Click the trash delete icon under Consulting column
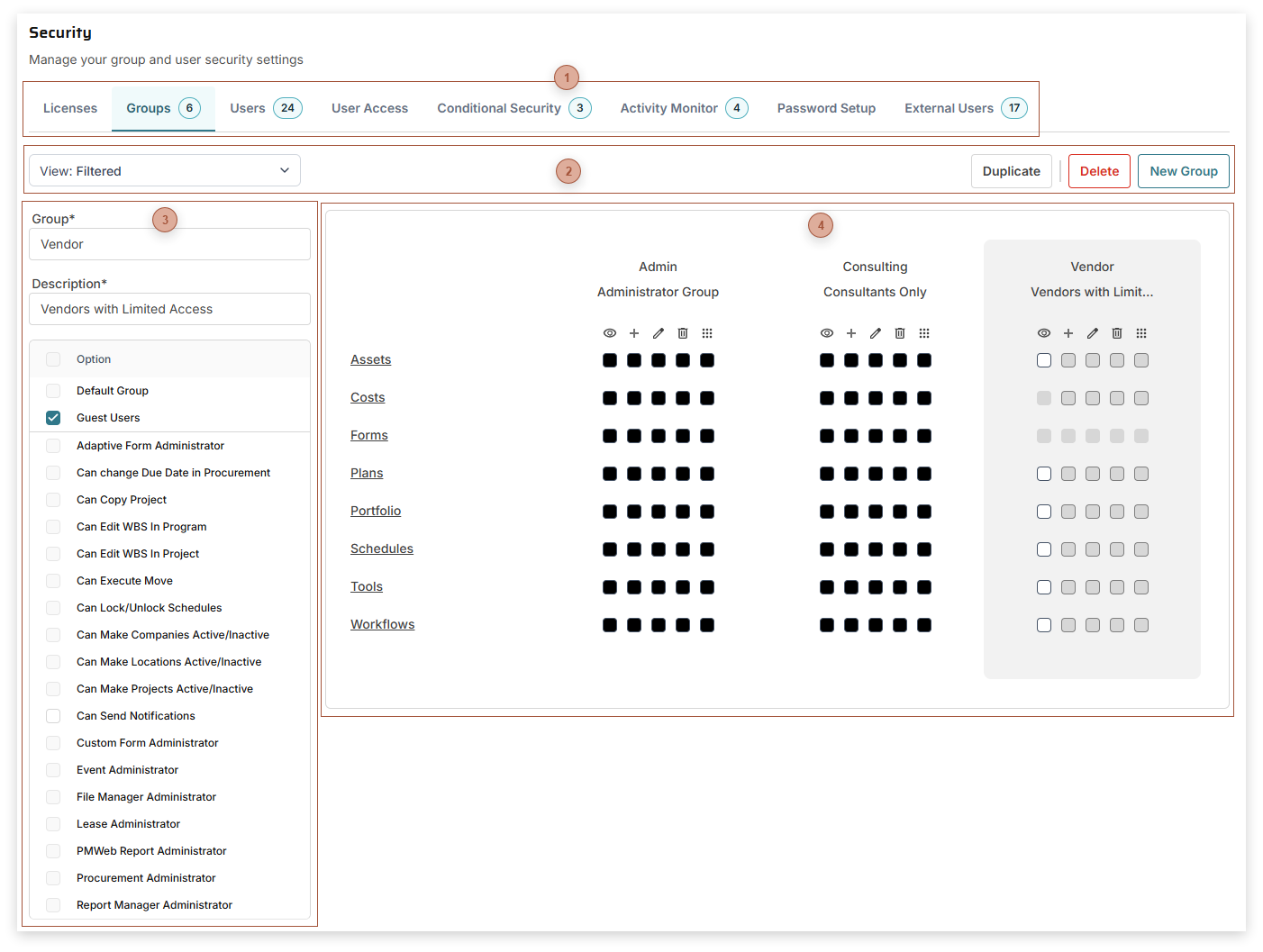Image resolution: width=1263 pixels, height=952 pixels. [900, 333]
